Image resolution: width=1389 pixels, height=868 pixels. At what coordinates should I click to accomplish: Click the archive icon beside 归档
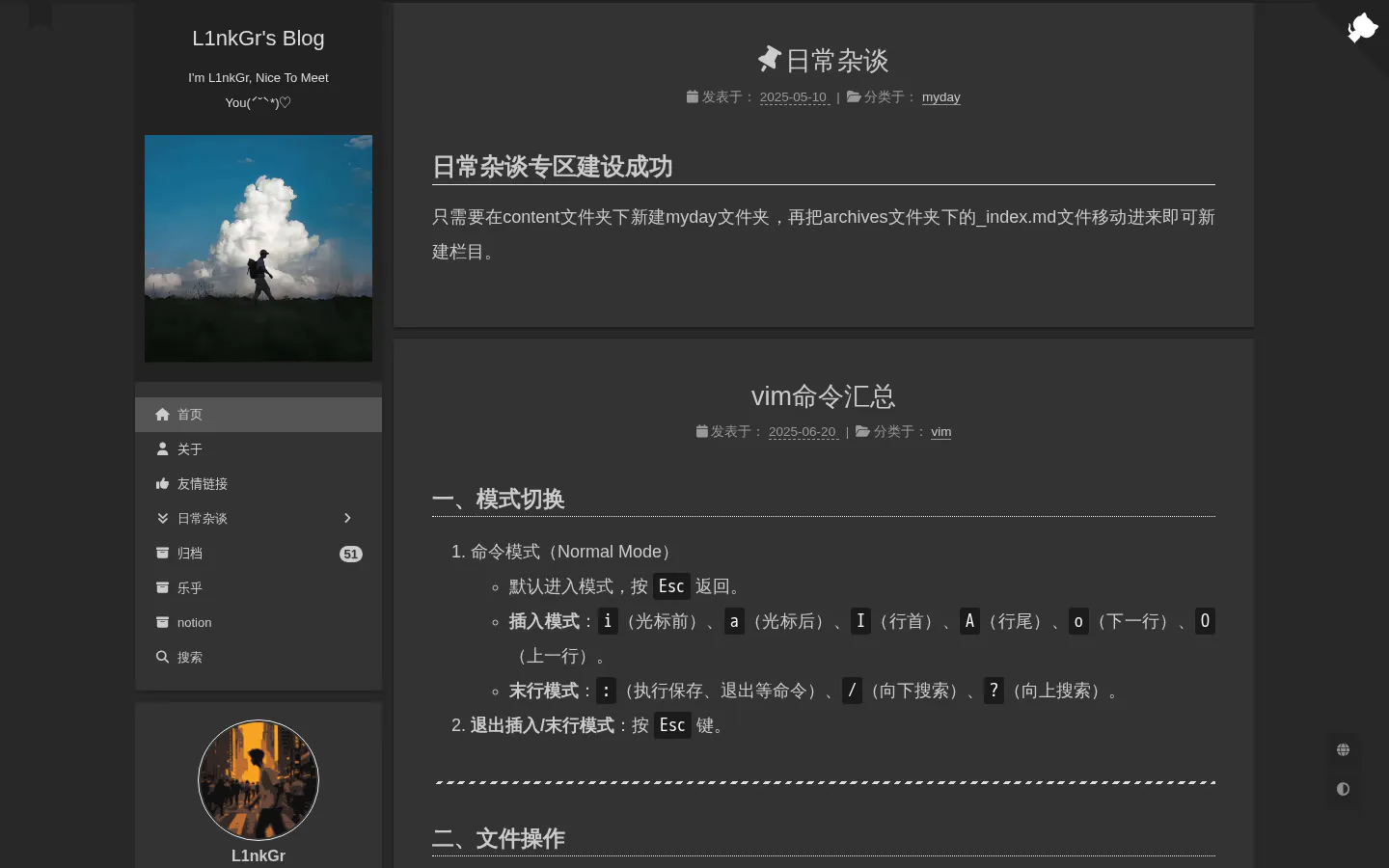(162, 554)
